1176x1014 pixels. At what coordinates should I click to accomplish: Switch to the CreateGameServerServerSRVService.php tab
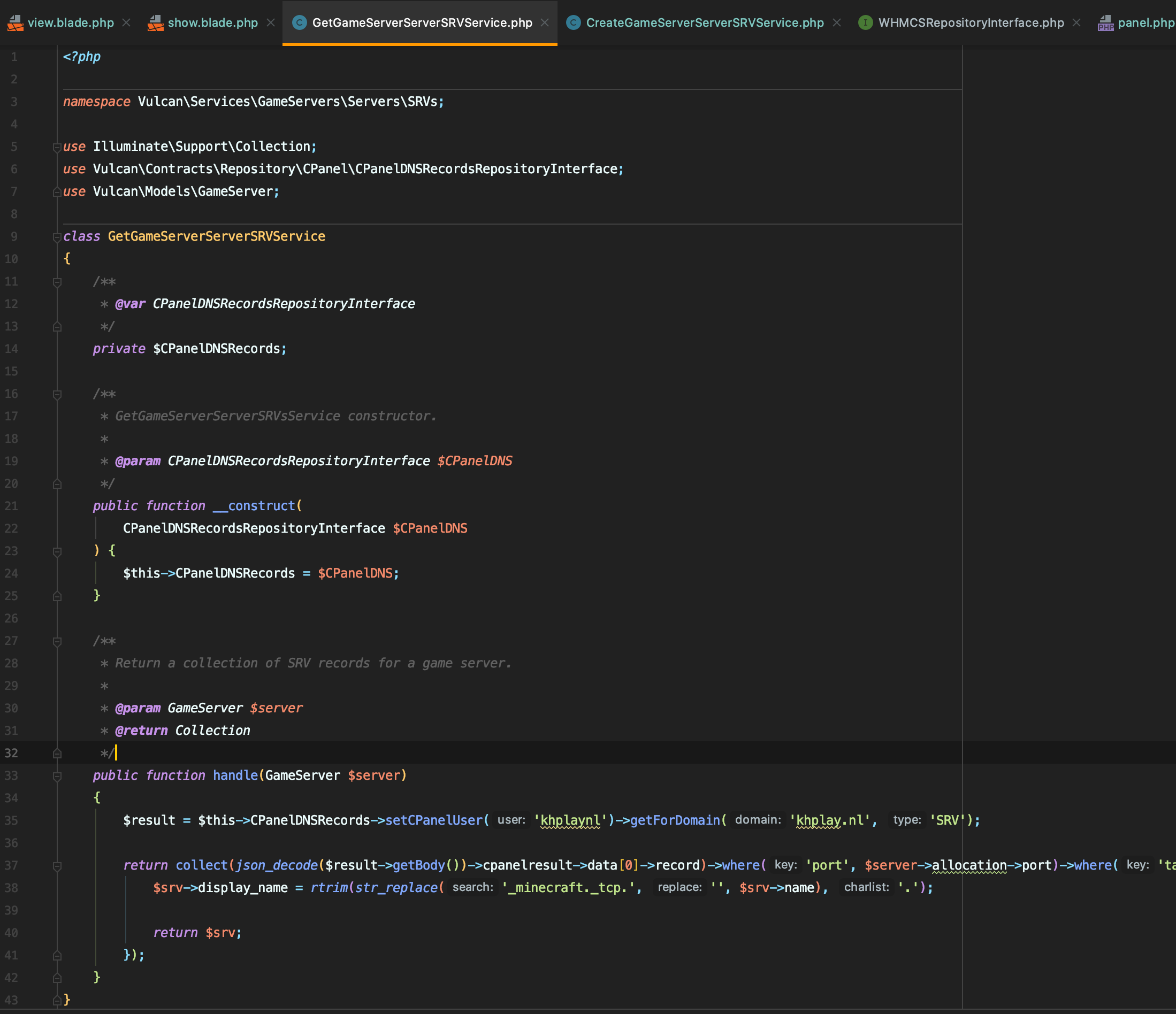[704, 22]
